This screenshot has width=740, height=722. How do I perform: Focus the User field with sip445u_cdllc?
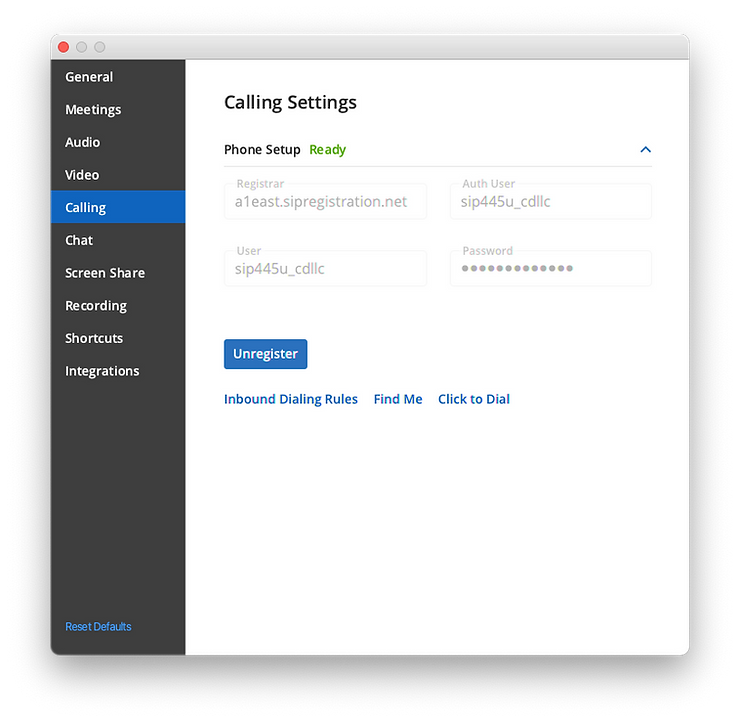point(325,269)
